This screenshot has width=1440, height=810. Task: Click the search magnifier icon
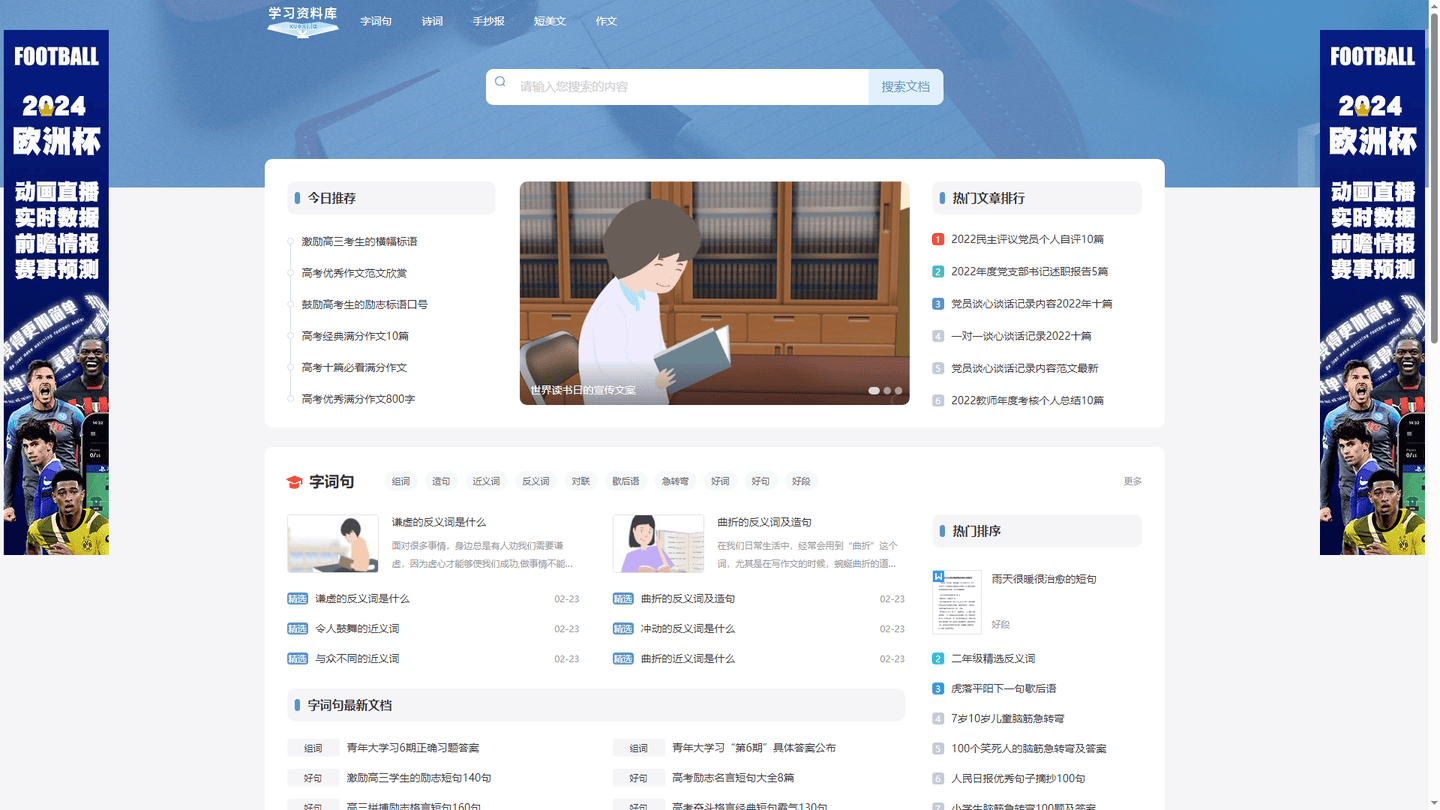click(x=500, y=82)
